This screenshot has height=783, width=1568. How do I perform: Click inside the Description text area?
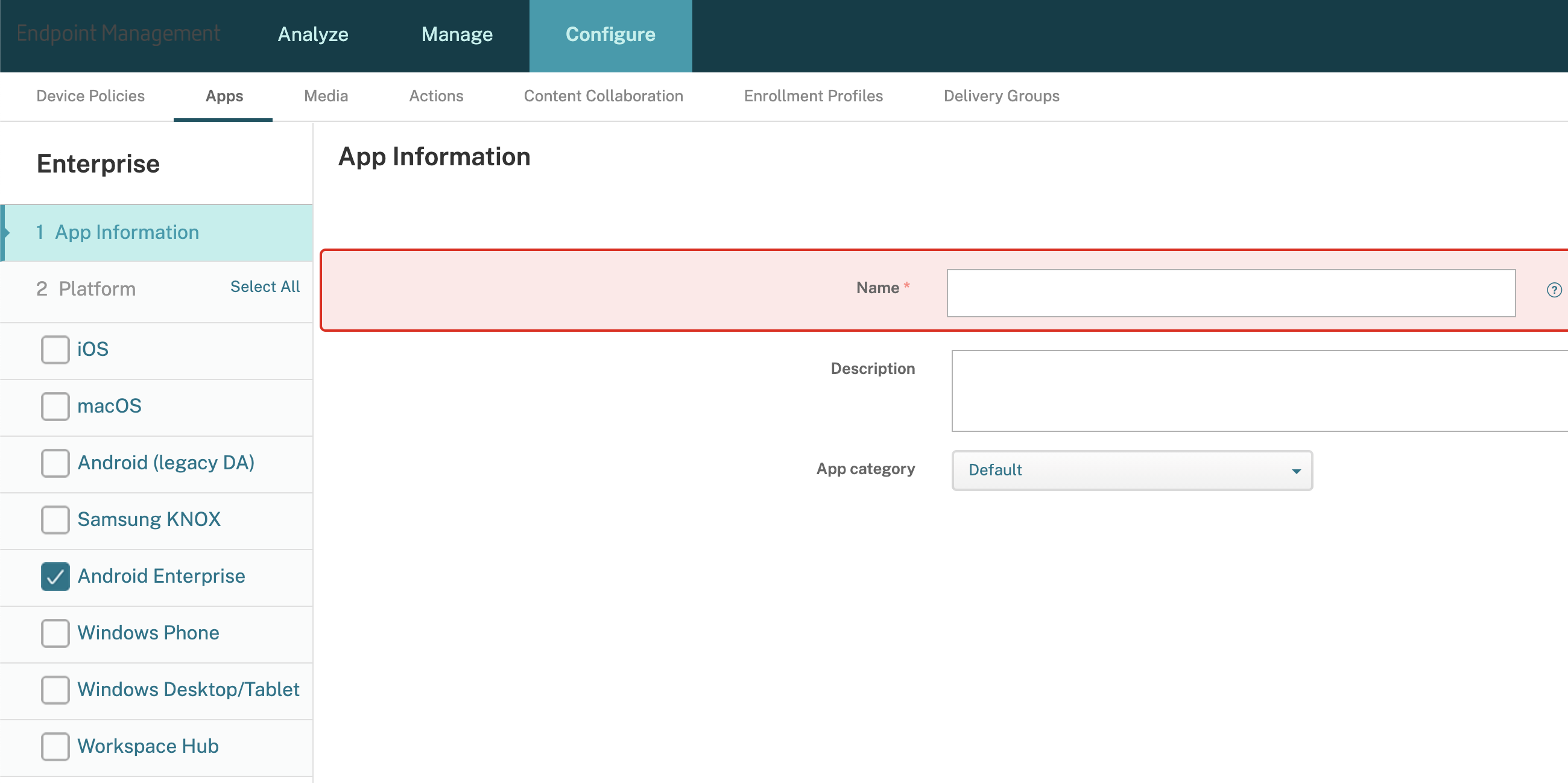click(x=1259, y=391)
